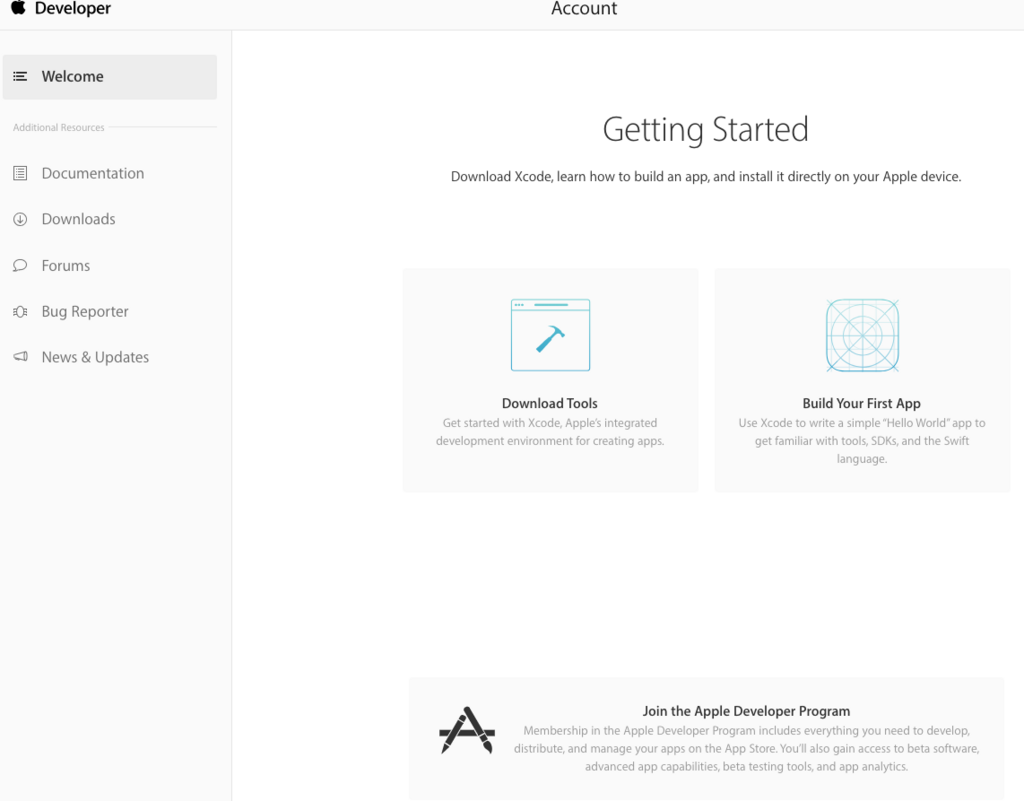Click the Bug Reporter bug icon

click(20, 311)
